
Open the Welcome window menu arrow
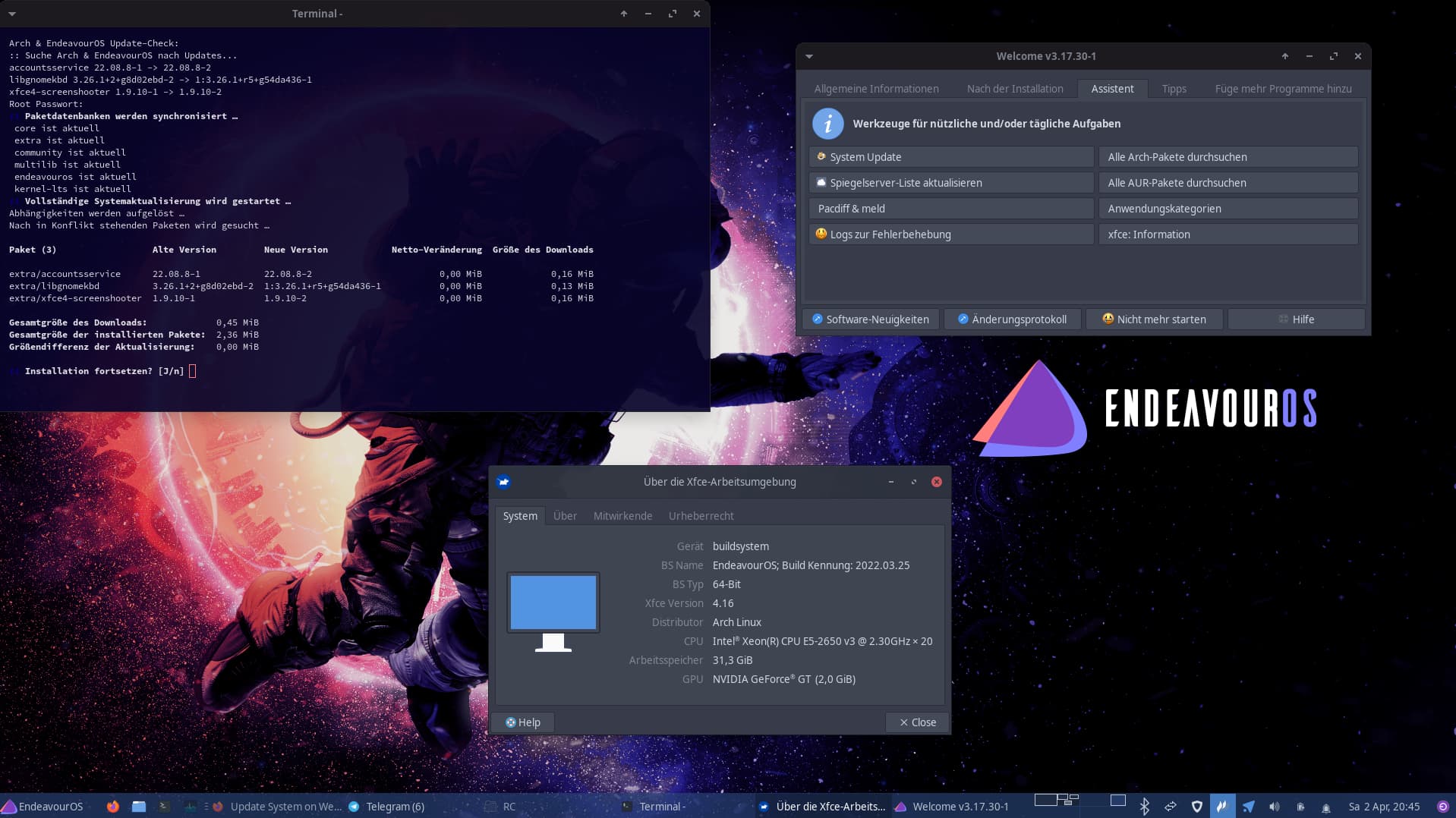[x=809, y=56]
